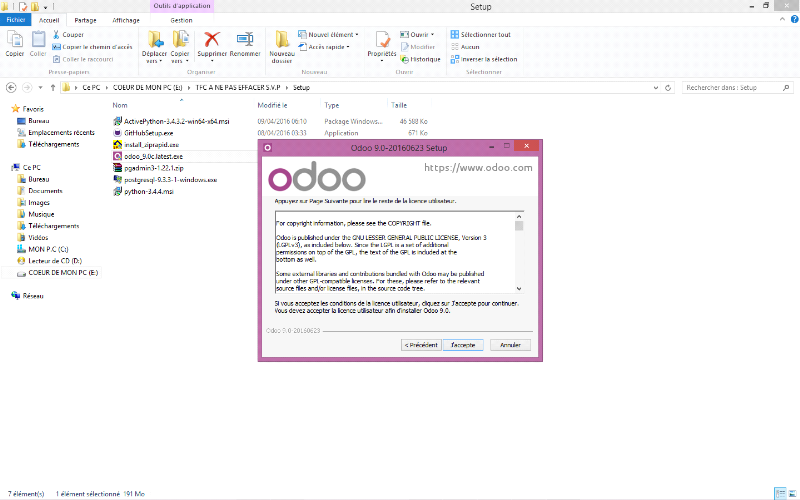Click Copier le chemin d'accès
The height and width of the screenshot is (500, 800).
tap(92, 47)
